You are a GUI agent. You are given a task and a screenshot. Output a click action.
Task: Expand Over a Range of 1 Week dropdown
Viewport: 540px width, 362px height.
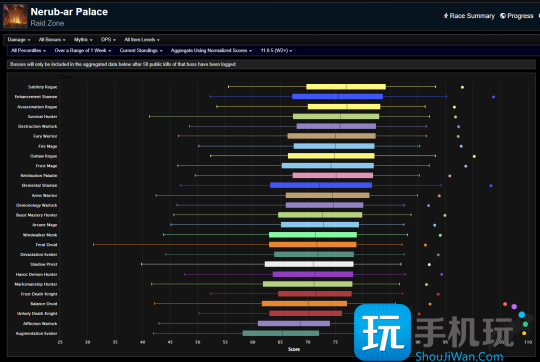click(x=83, y=50)
